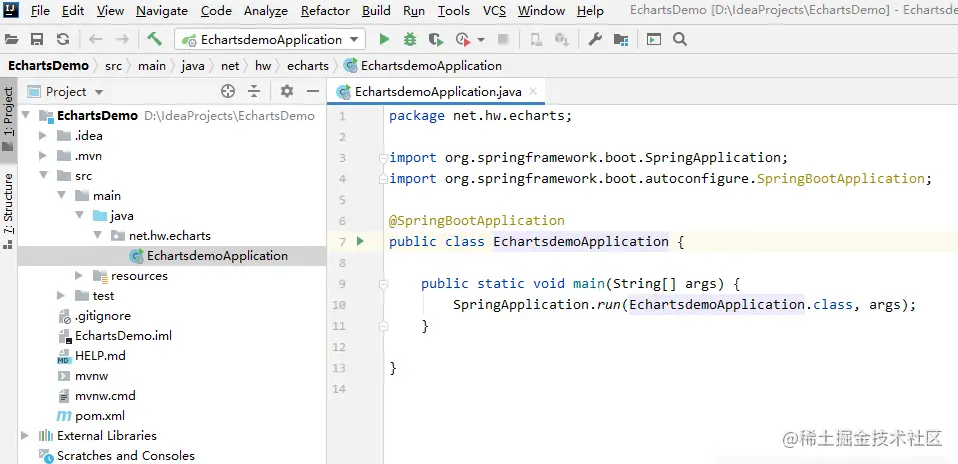The width and height of the screenshot is (958, 464).
Task: Collapse the src folder arrow
Action: (x=43, y=175)
